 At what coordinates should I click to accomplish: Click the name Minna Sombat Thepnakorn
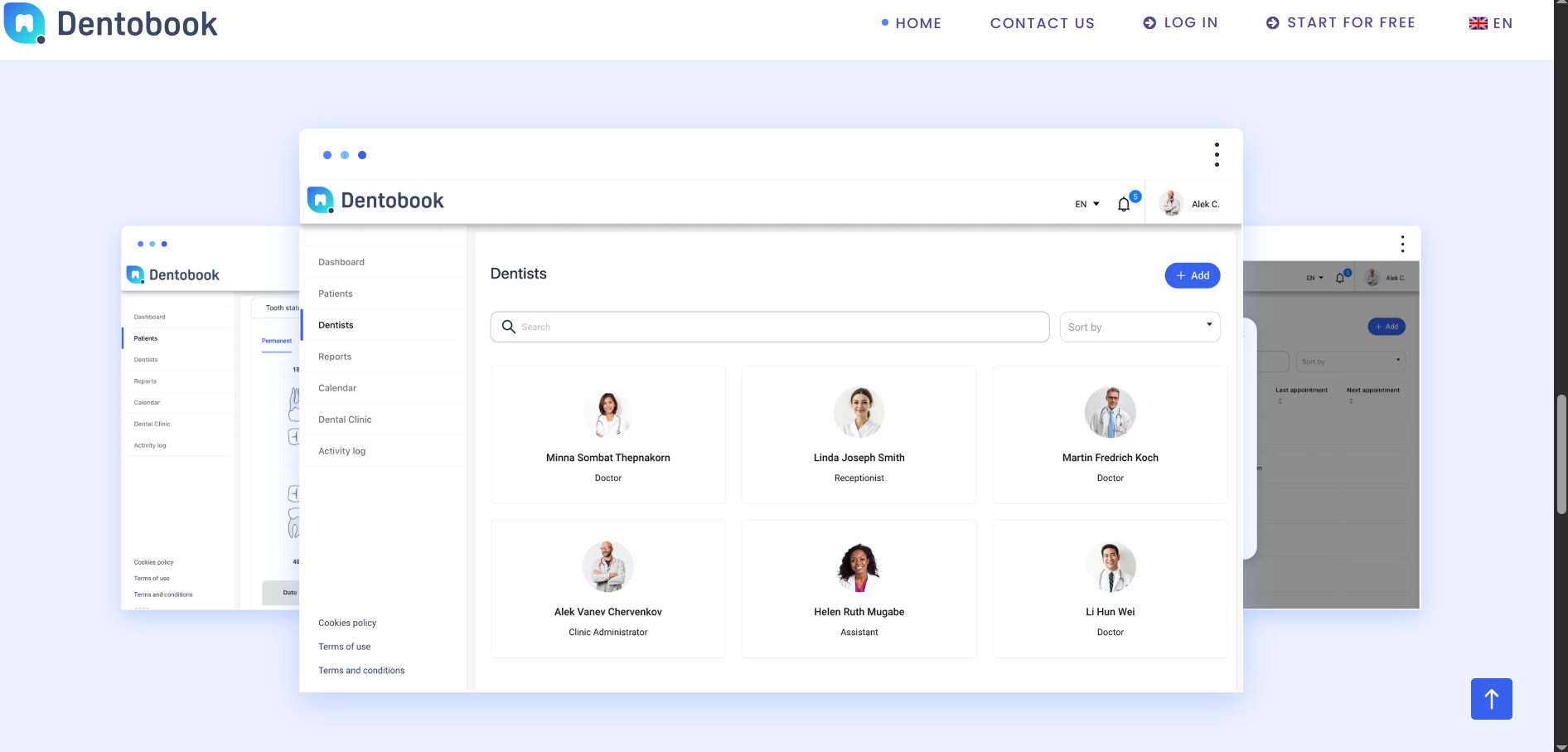click(x=608, y=458)
